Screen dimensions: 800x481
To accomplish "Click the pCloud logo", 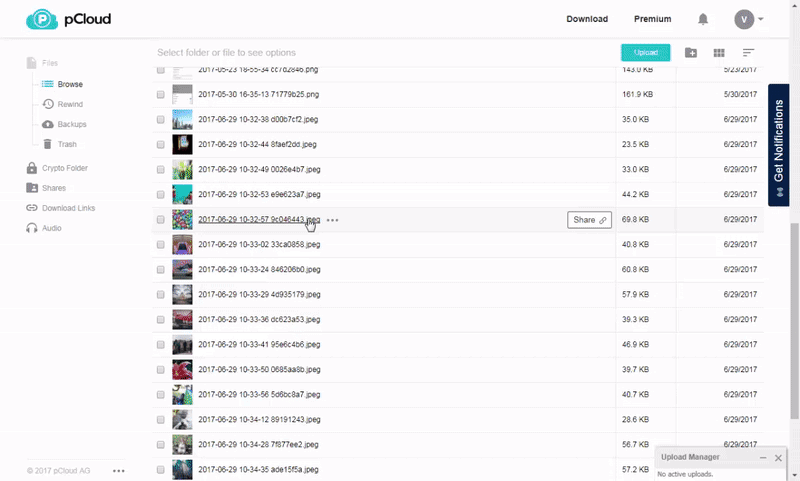I will 68,19.
